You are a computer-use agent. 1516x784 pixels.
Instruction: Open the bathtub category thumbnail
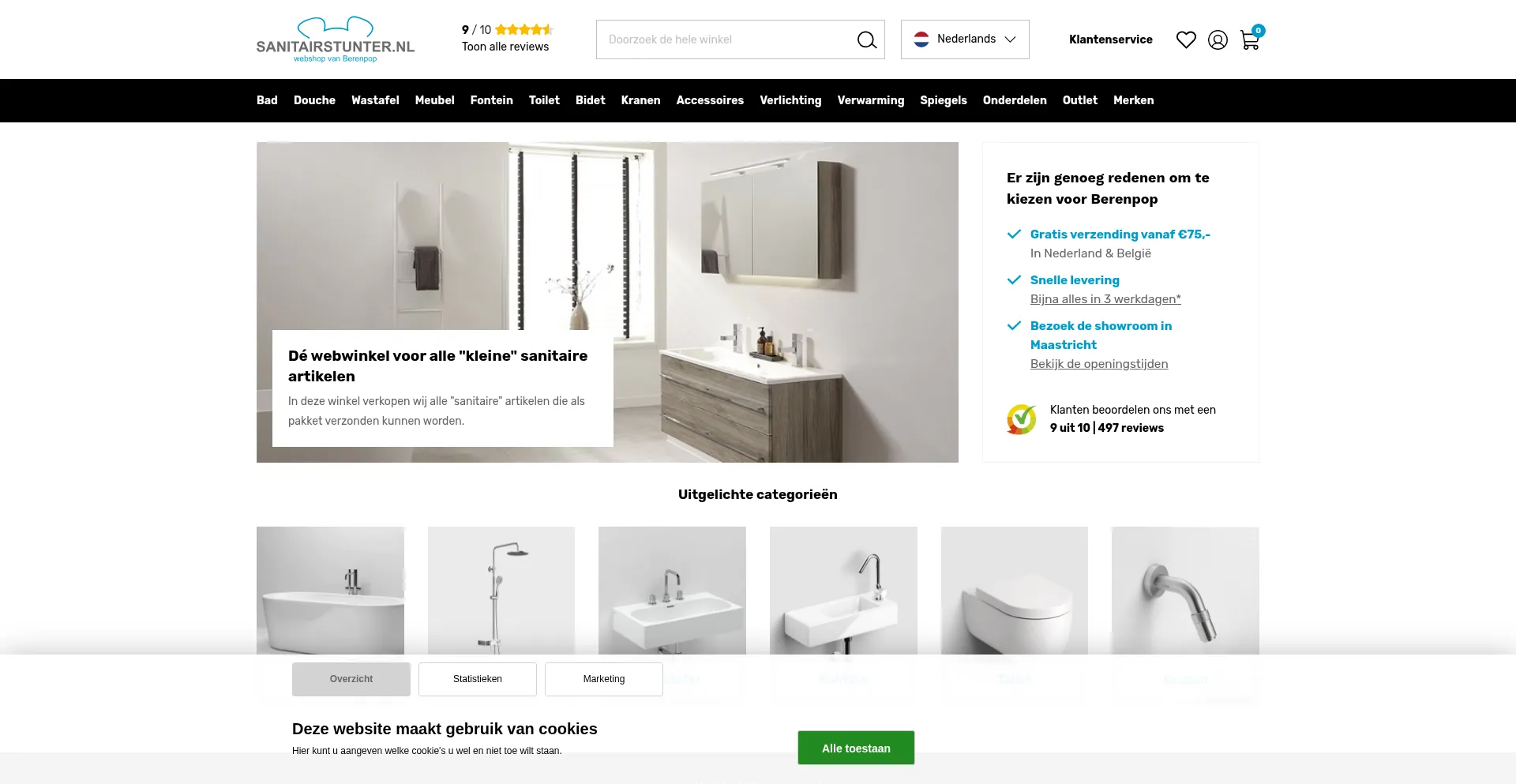coord(330,591)
